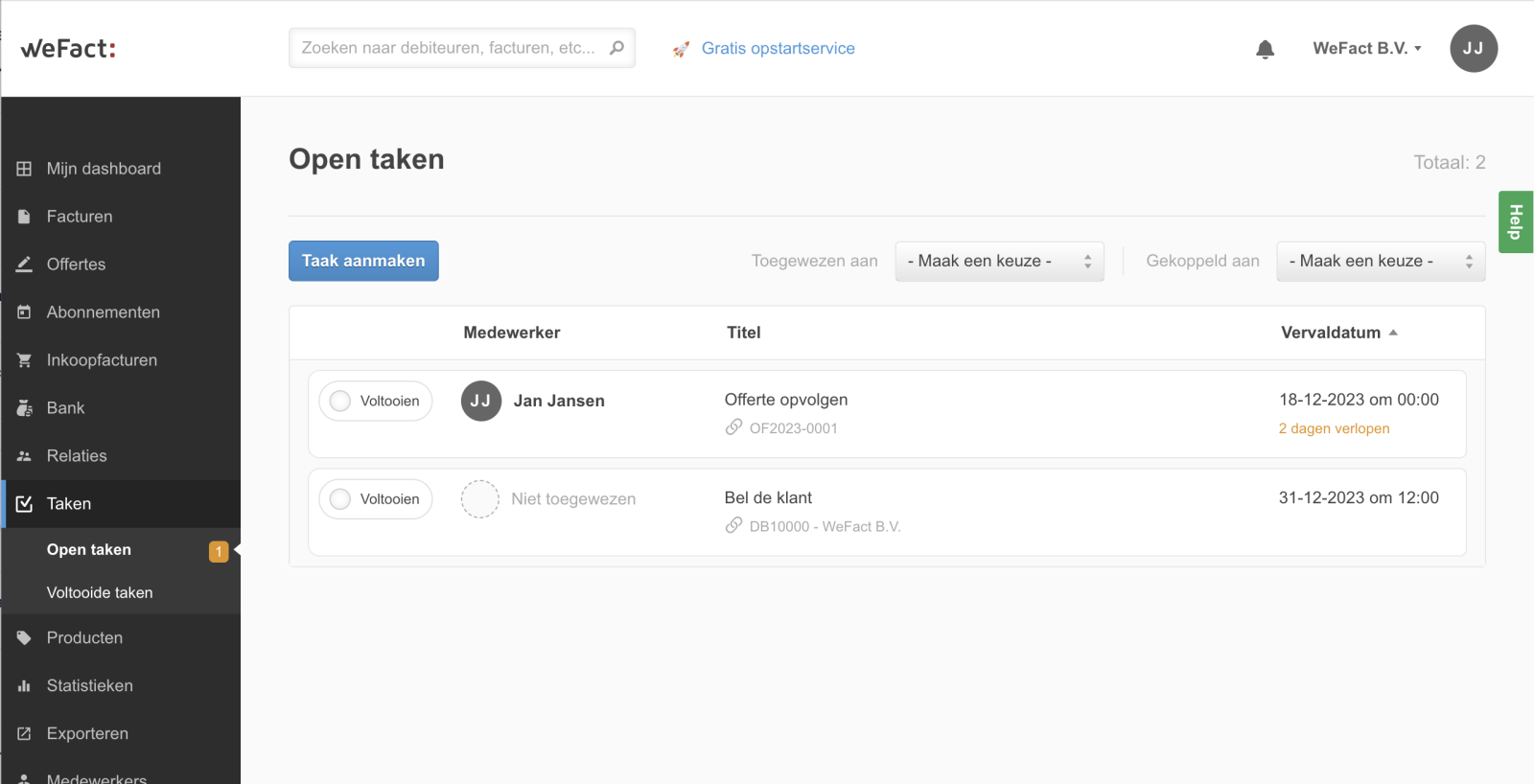This screenshot has height=784, width=1534.
Task: Open the green Help tab
Action: pyautogui.click(x=1516, y=221)
